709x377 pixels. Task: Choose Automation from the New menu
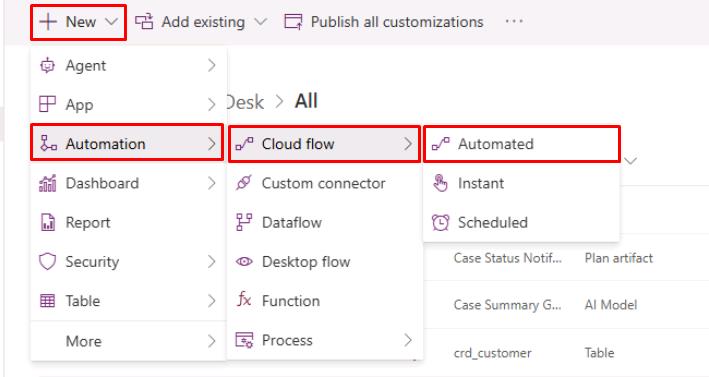point(127,144)
